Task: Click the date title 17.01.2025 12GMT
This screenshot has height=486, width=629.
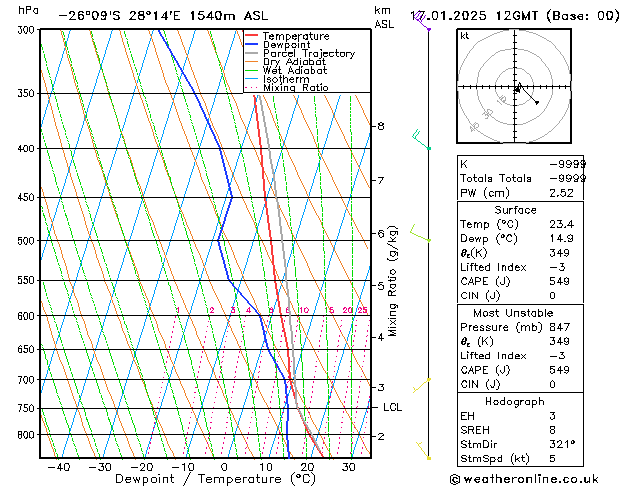Action: [x=475, y=16]
